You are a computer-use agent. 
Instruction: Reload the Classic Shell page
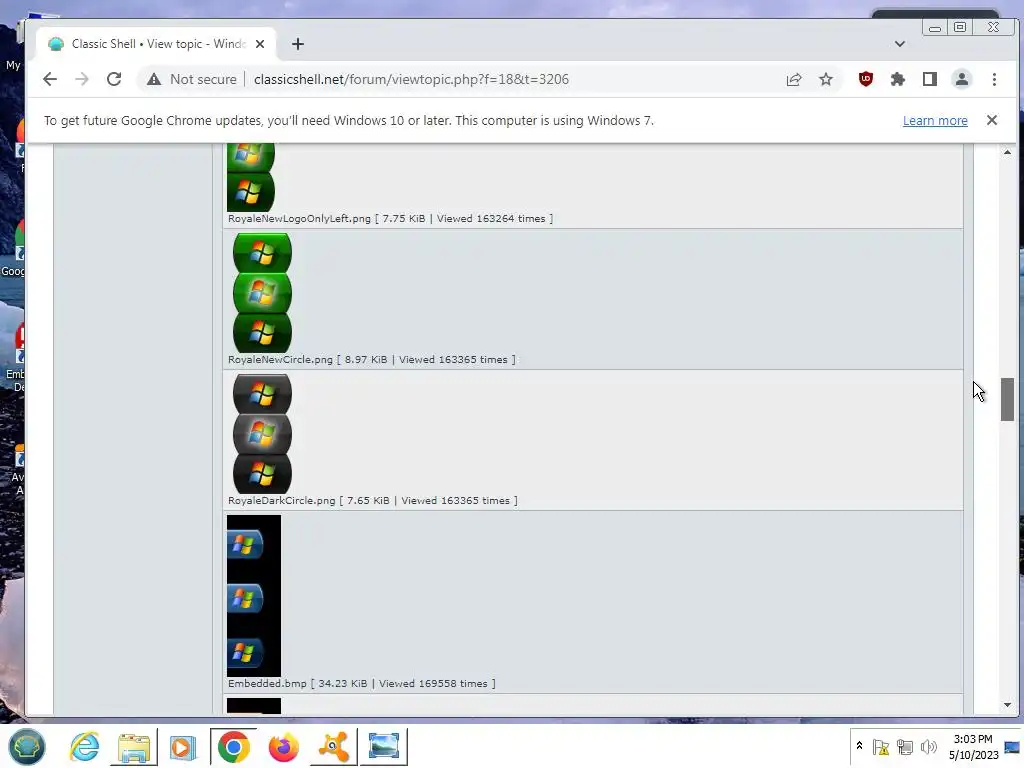click(114, 80)
